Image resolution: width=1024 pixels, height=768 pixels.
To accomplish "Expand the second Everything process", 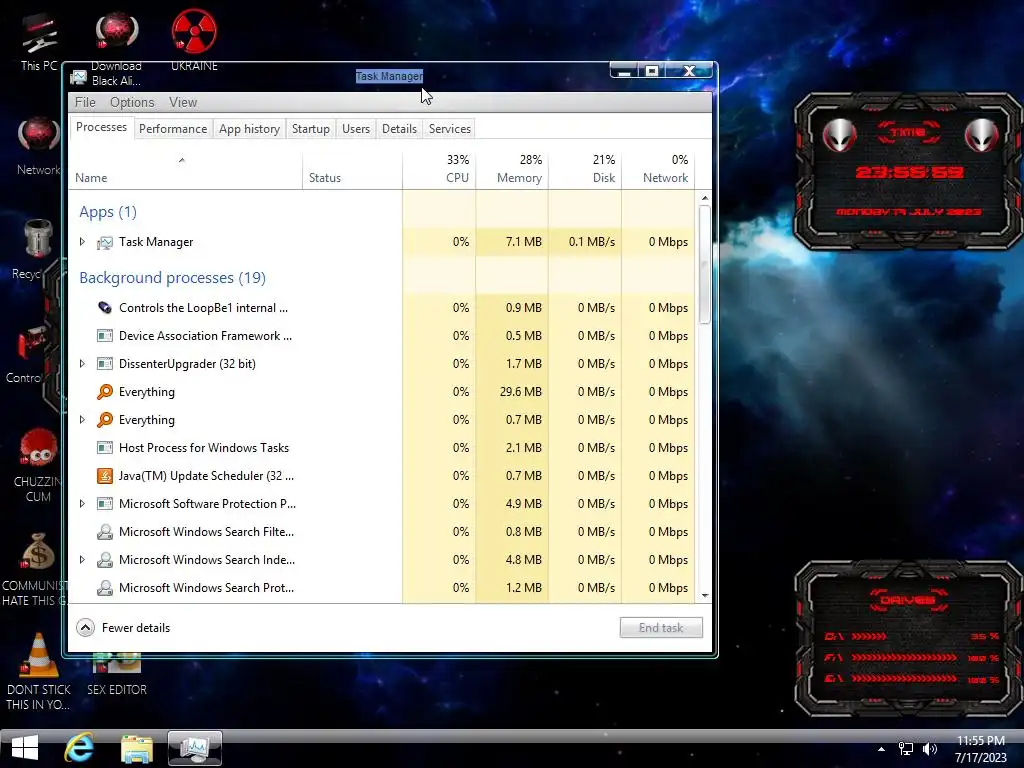I will [82, 420].
